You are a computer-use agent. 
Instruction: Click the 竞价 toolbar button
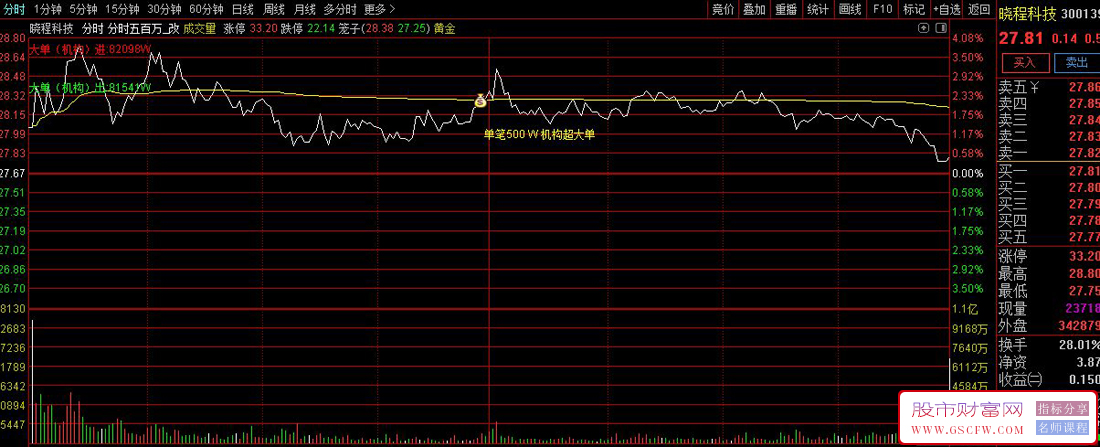click(x=723, y=9)
